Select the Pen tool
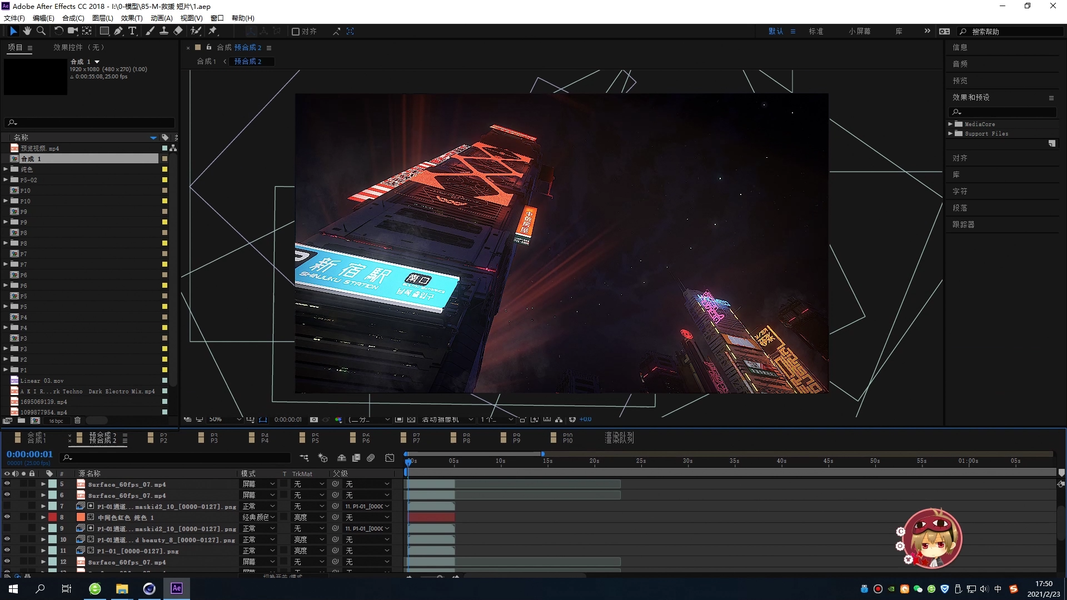The width and height of the screenshot is (1067, 600). pyautogui.click(x=118, y=31)
